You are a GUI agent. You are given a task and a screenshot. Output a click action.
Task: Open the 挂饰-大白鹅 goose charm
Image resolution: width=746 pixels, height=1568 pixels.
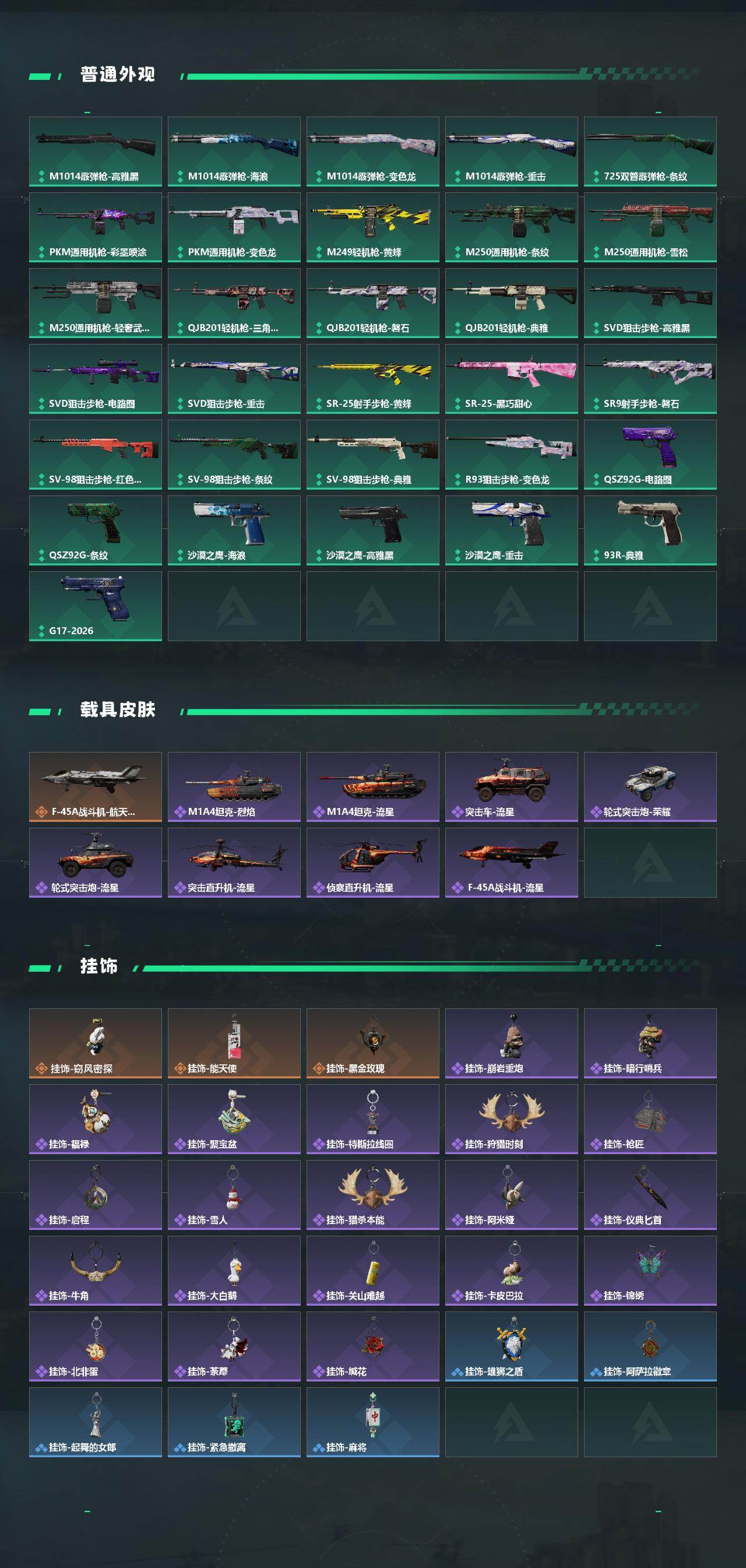tap(234, 1270)
